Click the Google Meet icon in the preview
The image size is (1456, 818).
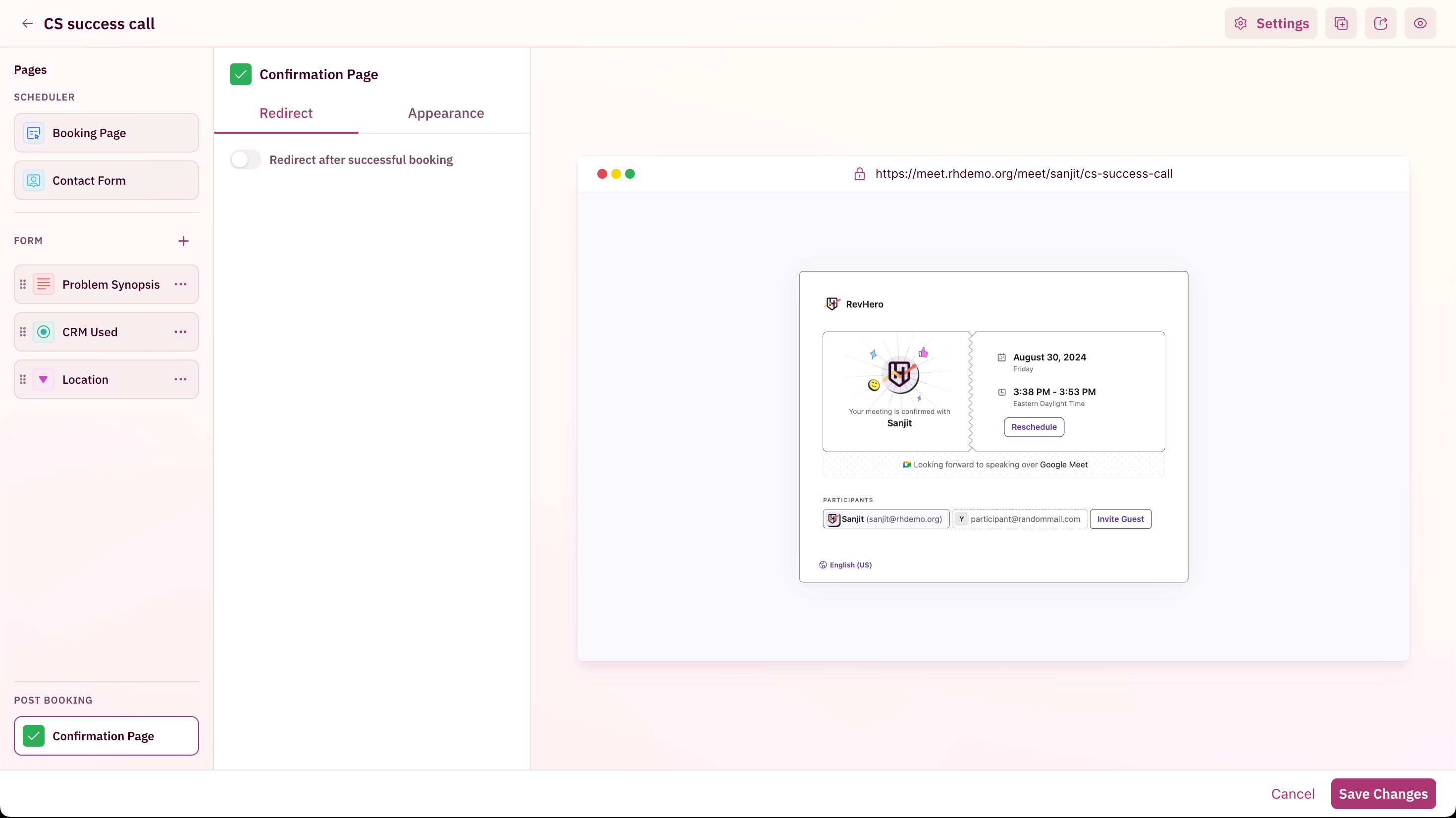[906, 464]
